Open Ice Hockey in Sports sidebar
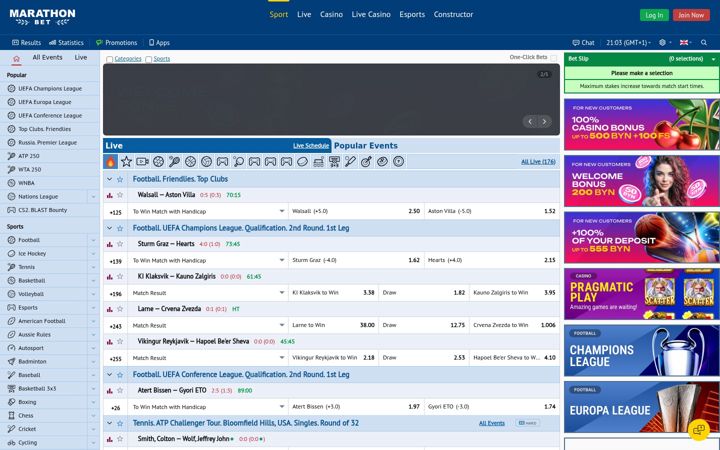Screen dimensions: 720x450 tap(32, 253)
